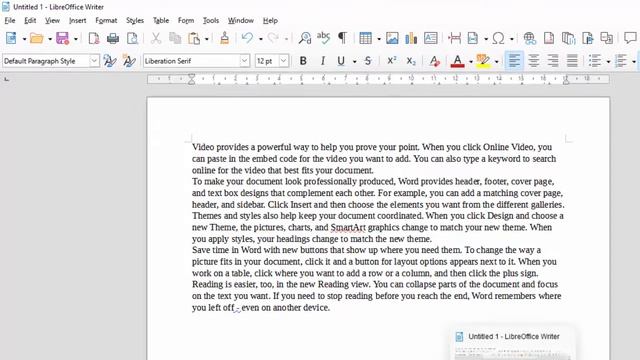Screen dimensions: 640x360
Task: Toggle Strikethrough formatting
Action: (368, 61)
